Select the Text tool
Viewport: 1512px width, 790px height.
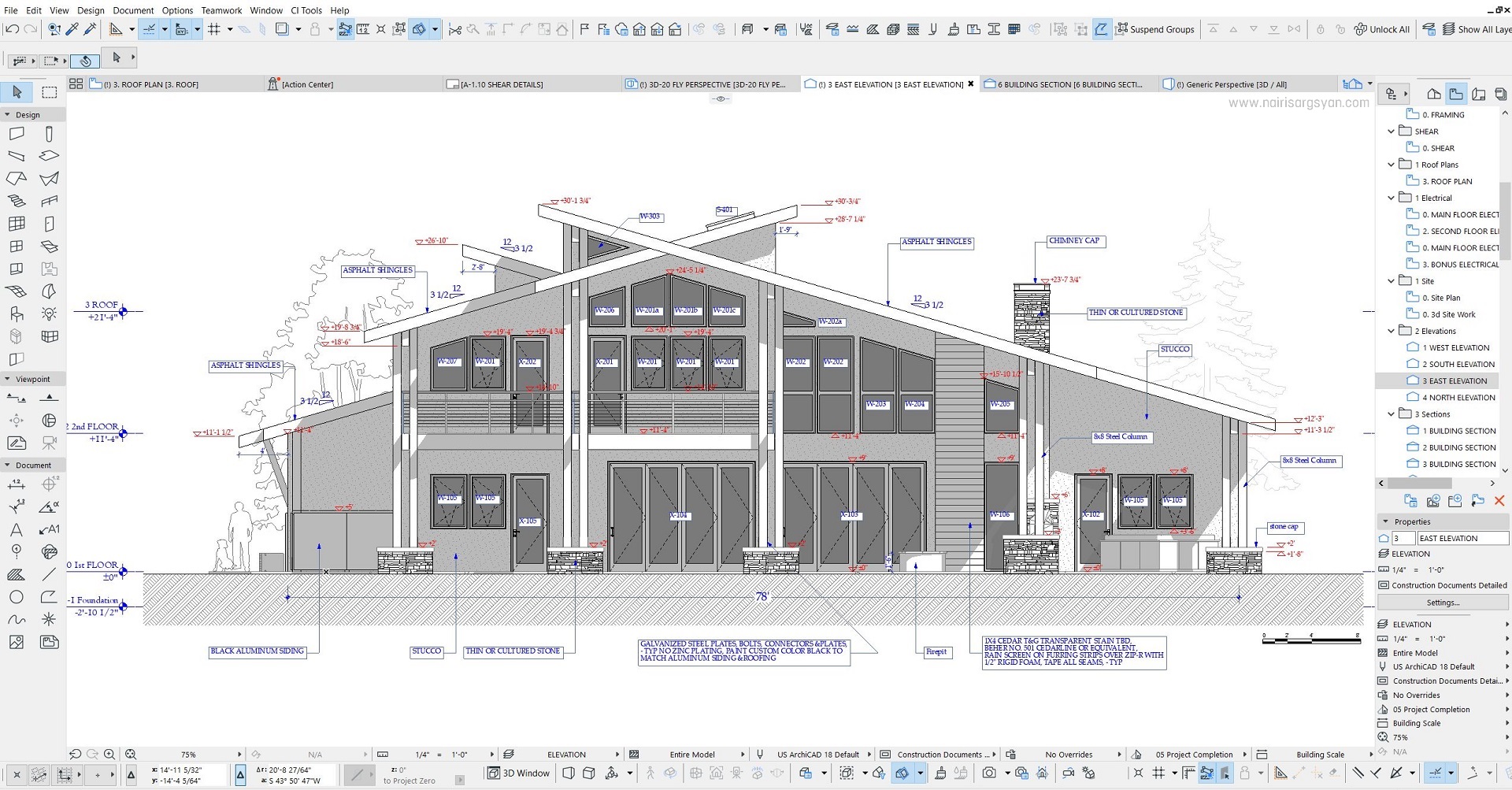[x=17, y=529]
